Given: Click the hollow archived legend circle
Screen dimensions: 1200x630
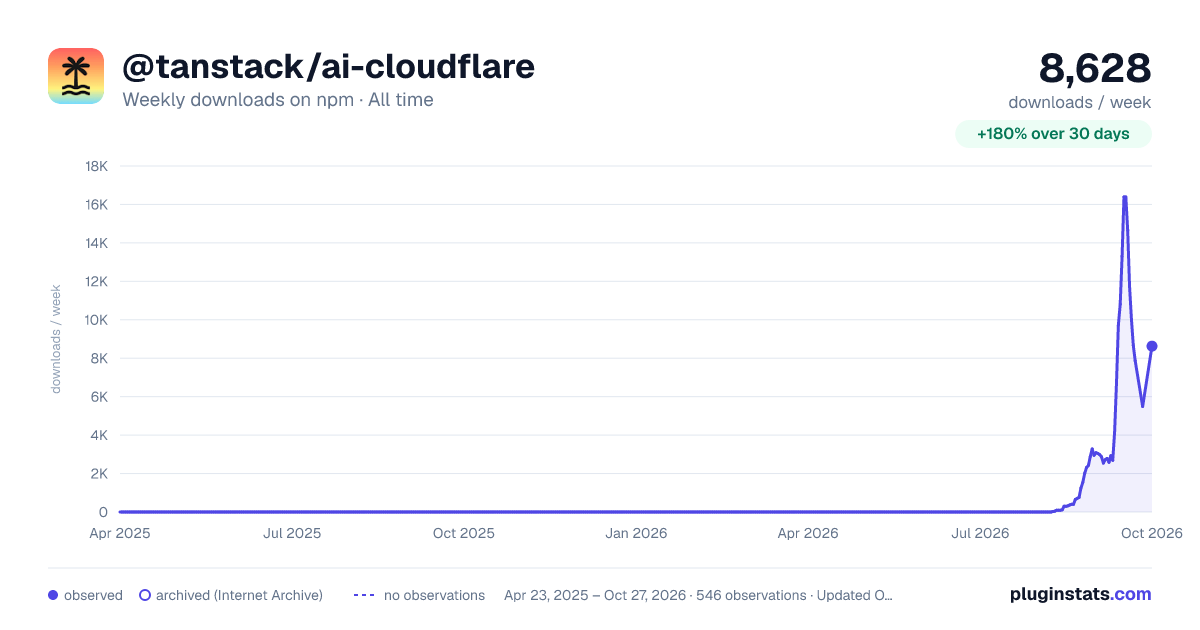Looking at the screenshot, I should [145, 595].
